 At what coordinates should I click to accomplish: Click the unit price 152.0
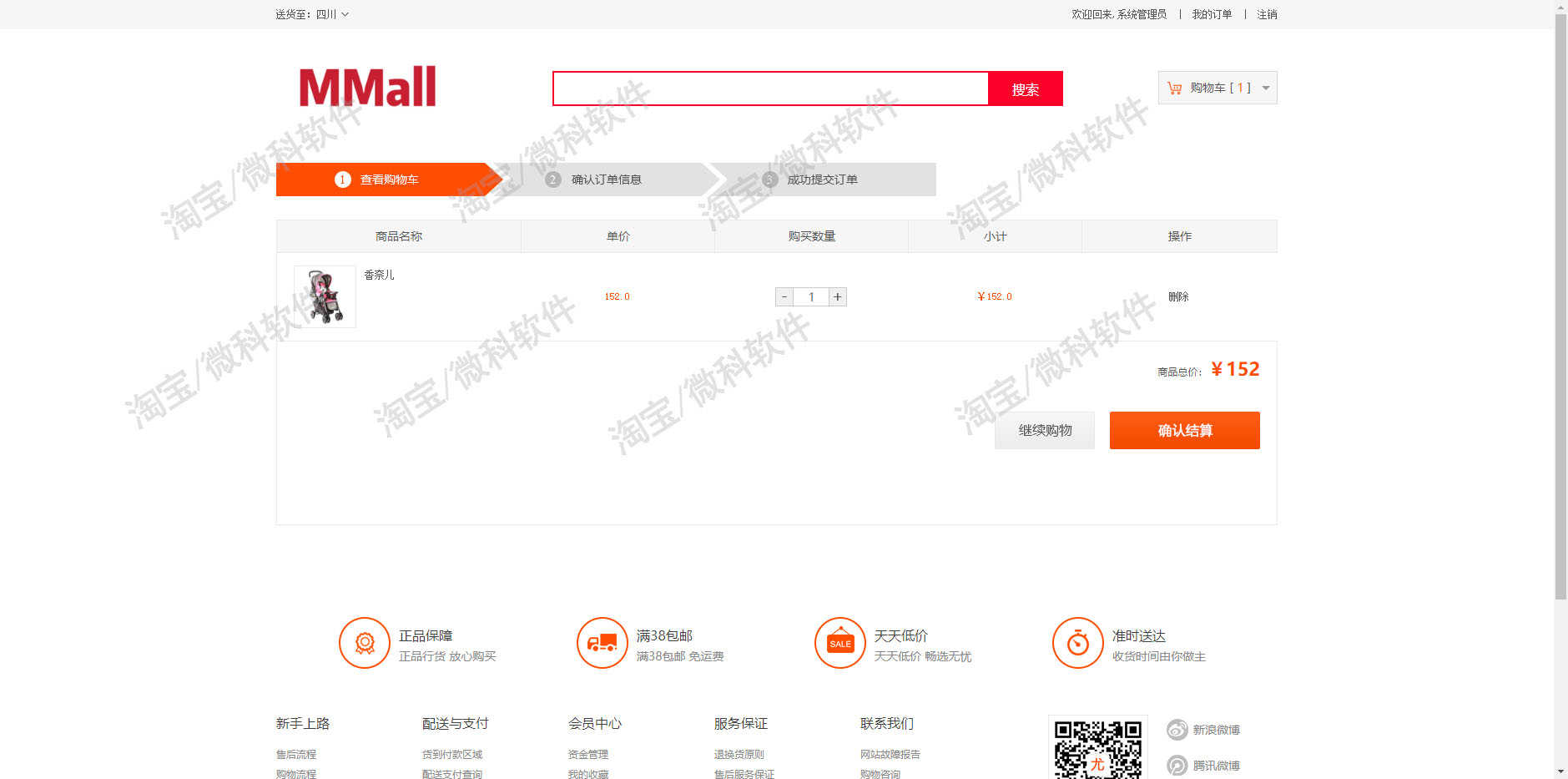click(617, 296)
